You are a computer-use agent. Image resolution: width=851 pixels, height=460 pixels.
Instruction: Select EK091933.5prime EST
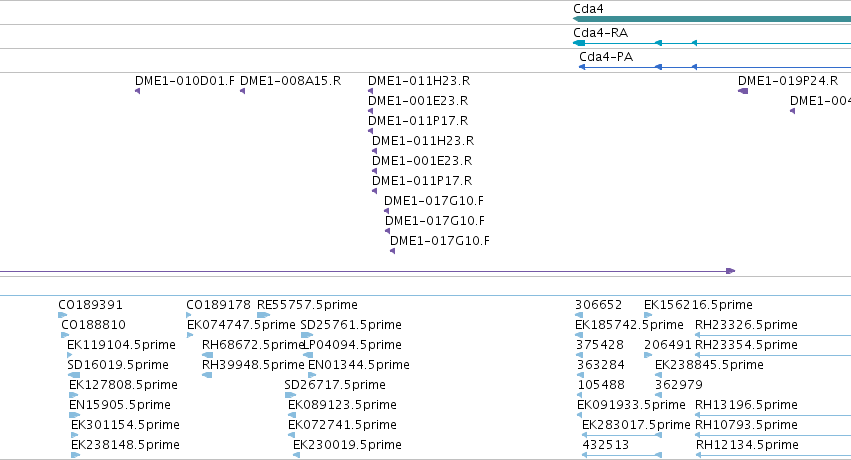(631, 405)
